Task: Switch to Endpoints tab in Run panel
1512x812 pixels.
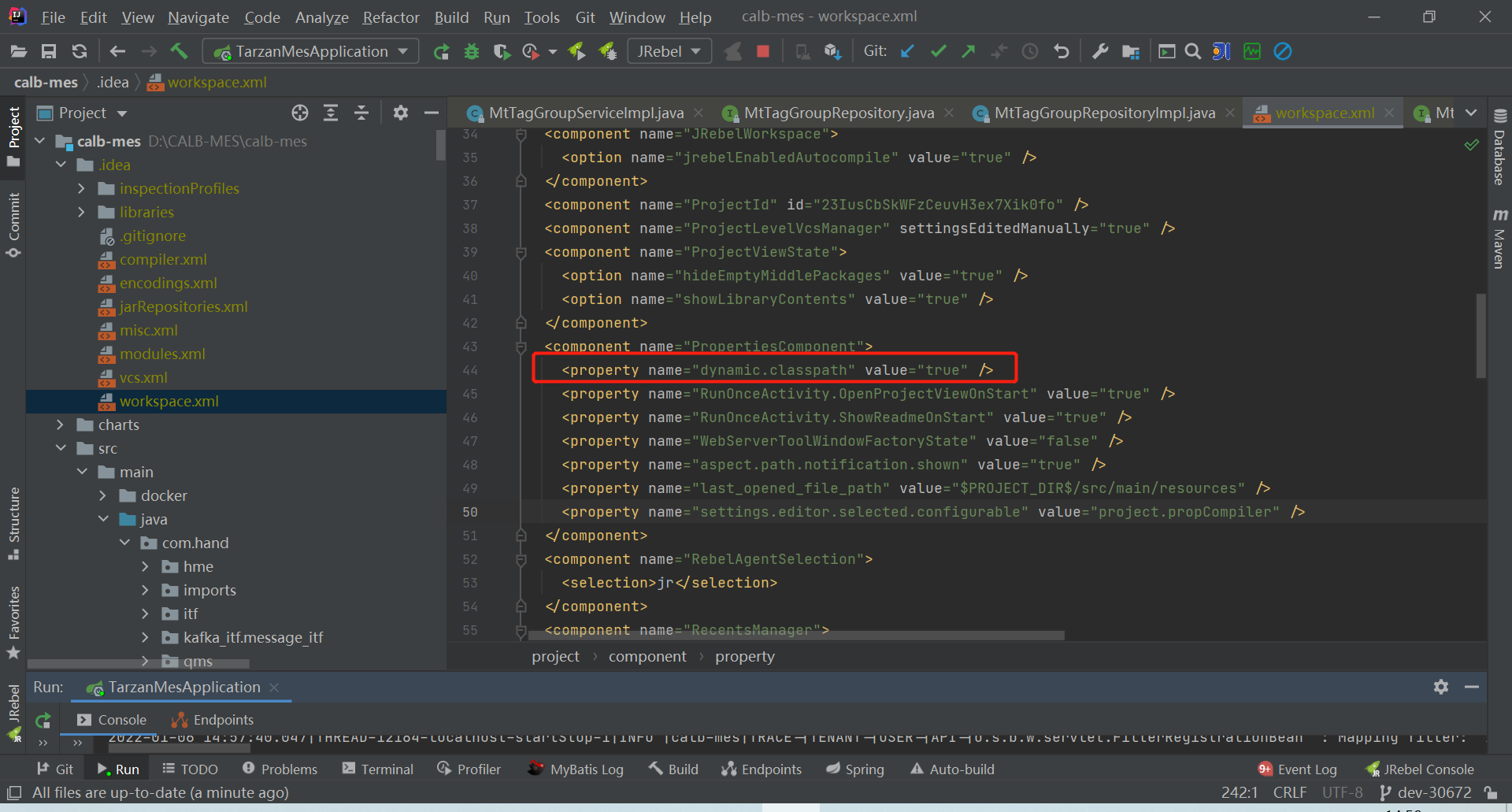Action: [213, 720]
